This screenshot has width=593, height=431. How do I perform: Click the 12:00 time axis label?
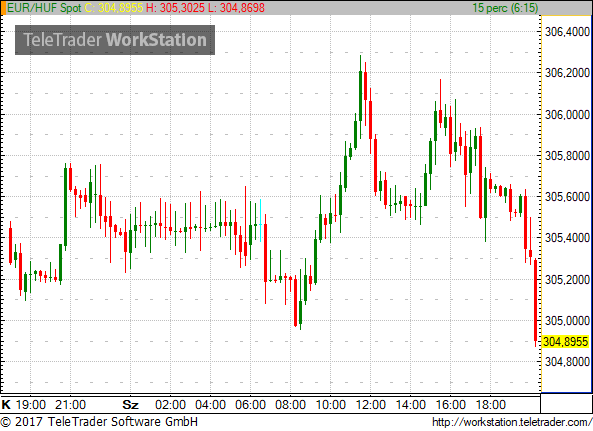(x=370, y=405)
